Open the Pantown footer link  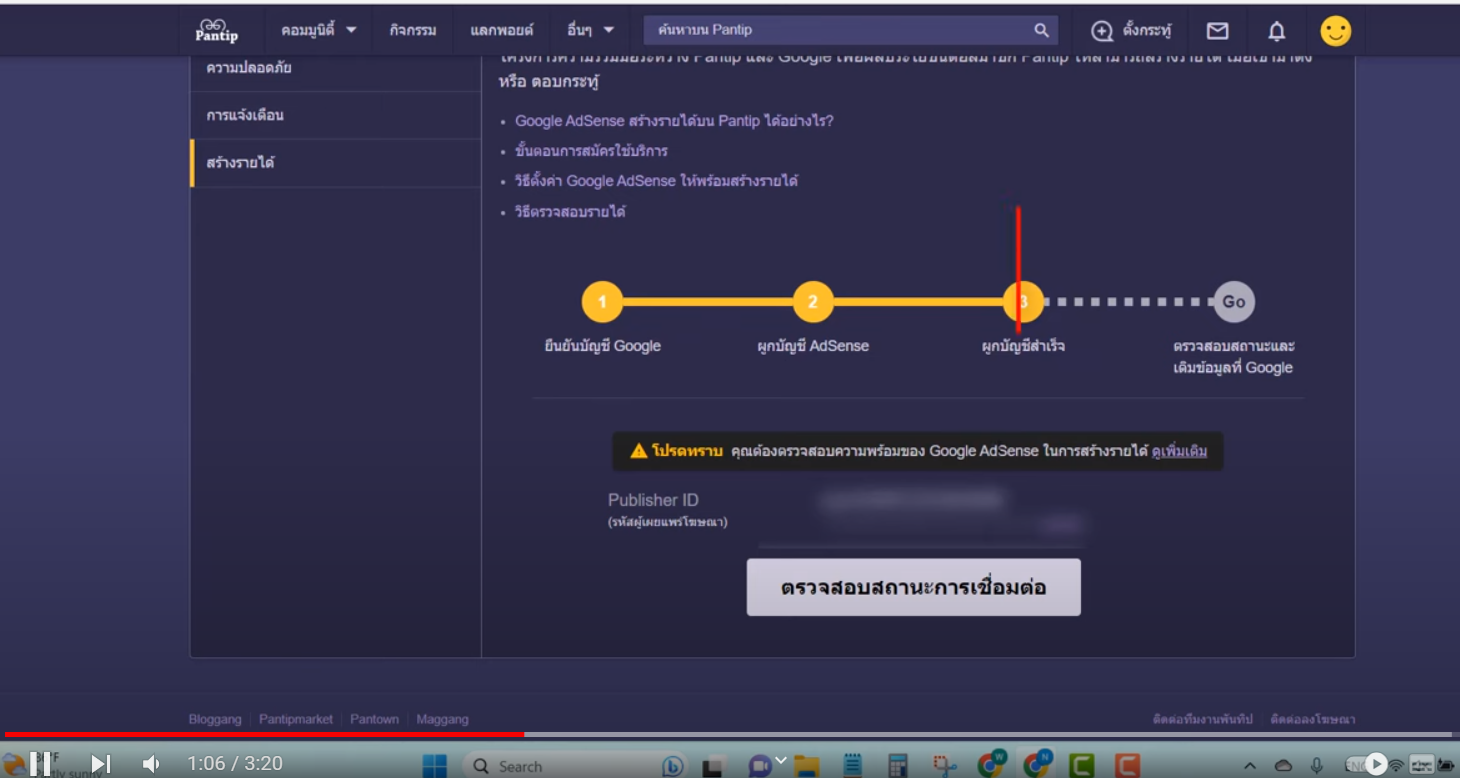coord(375,719)
